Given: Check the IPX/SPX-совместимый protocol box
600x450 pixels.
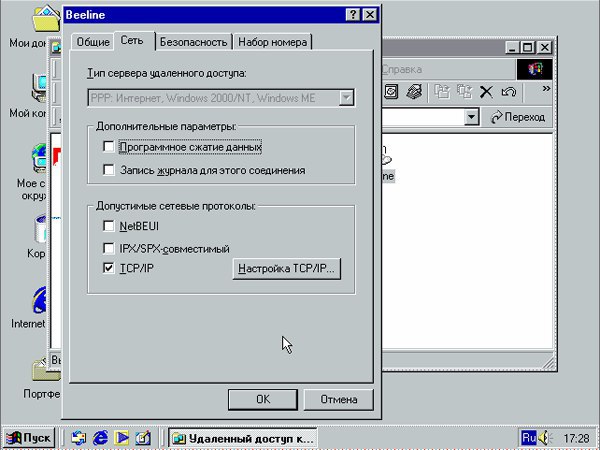Looking at the screenshot, I should pos(109,248).
